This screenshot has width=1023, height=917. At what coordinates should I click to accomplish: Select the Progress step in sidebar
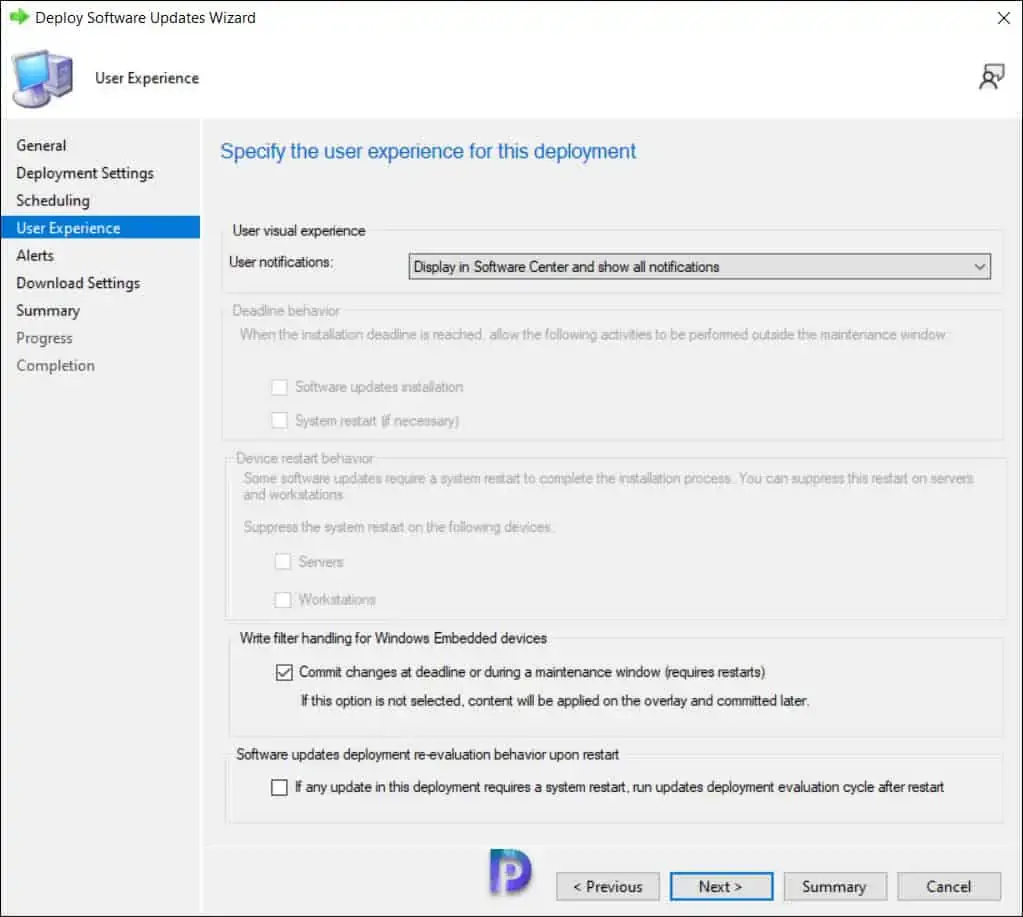click(44, 338)
